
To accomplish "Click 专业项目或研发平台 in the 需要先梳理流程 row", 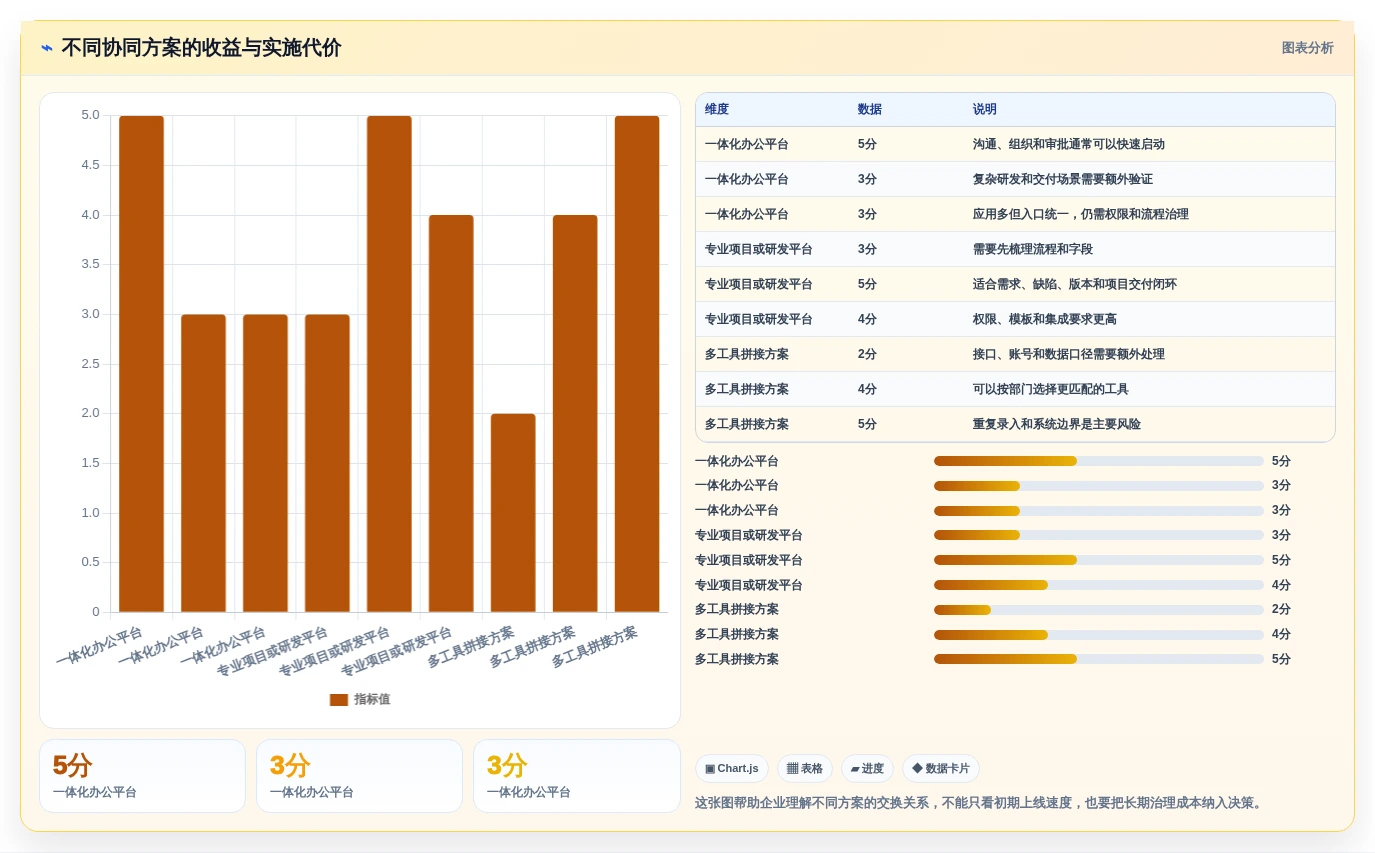I will point(758,250).
